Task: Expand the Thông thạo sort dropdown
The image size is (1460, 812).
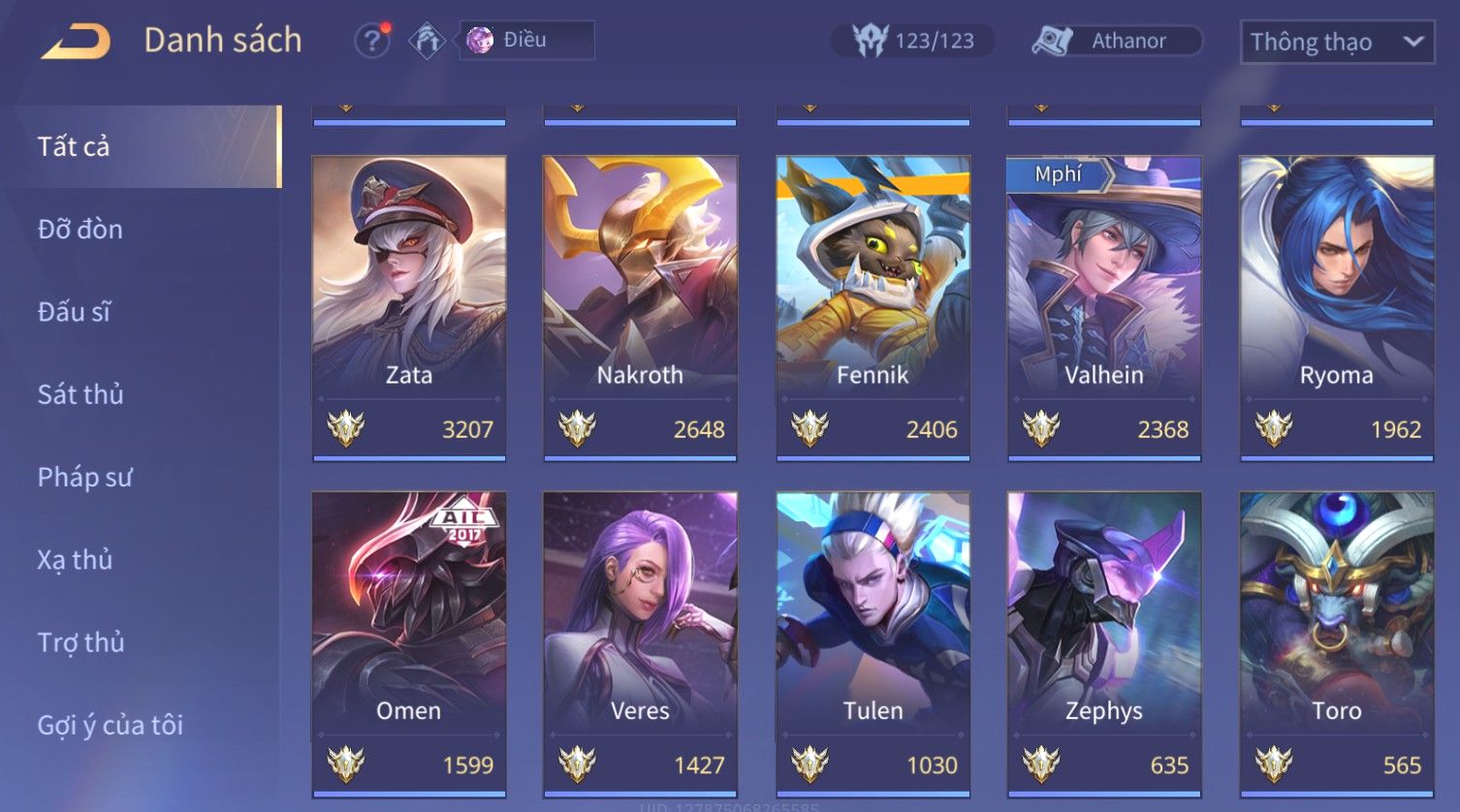Action: [1337, 42]
